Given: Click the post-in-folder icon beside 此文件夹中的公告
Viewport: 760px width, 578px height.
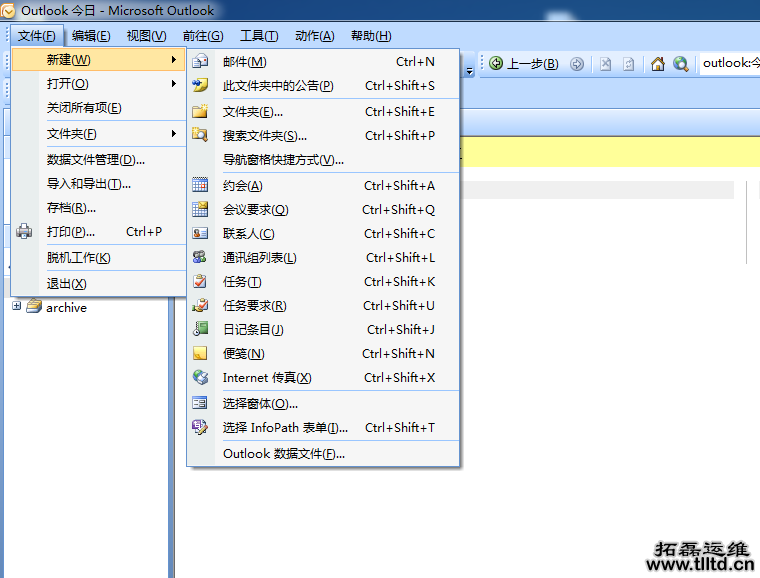Looking at the screenshot, I should coord(200,85).
